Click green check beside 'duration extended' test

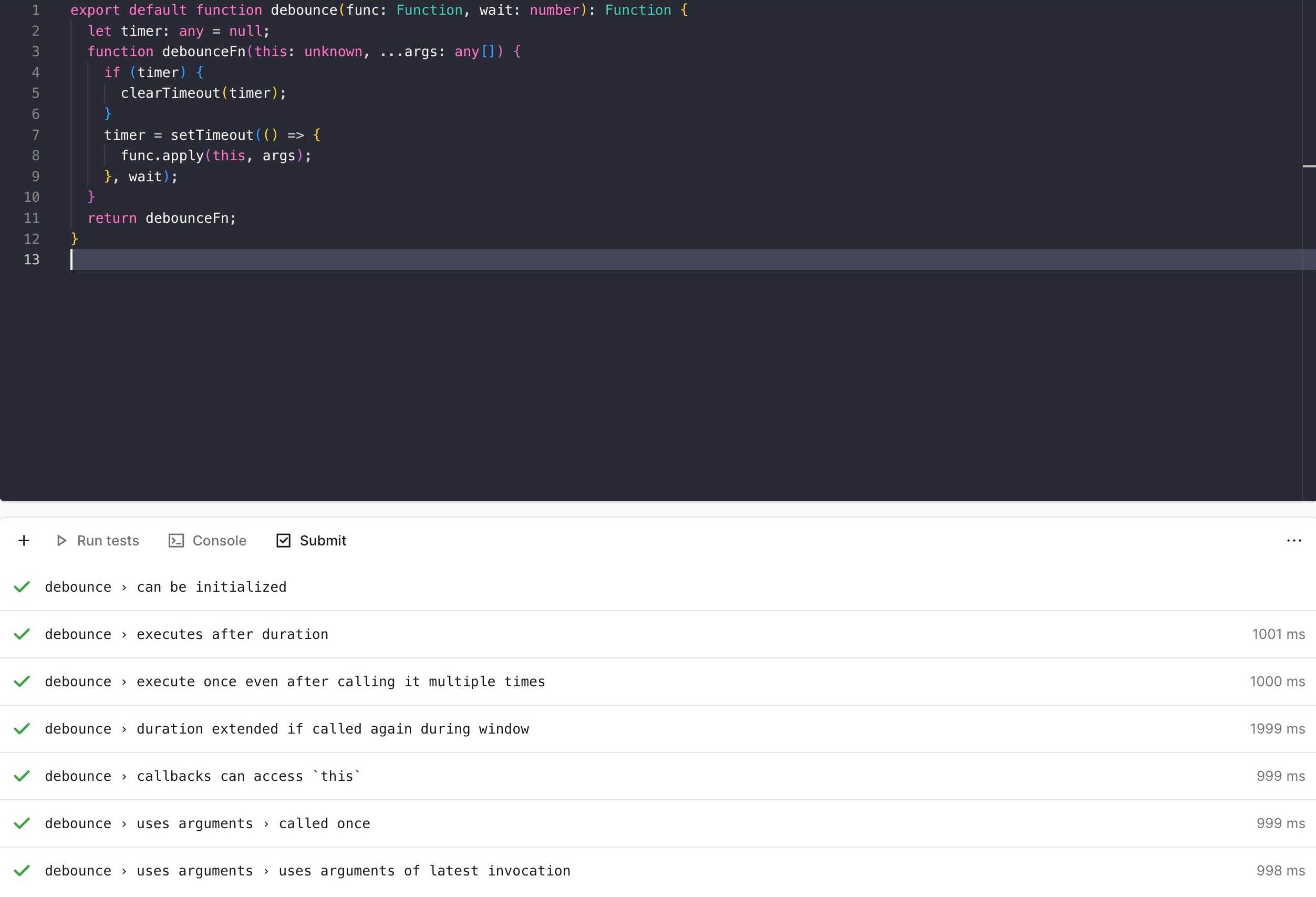click(x=22, y=729)
